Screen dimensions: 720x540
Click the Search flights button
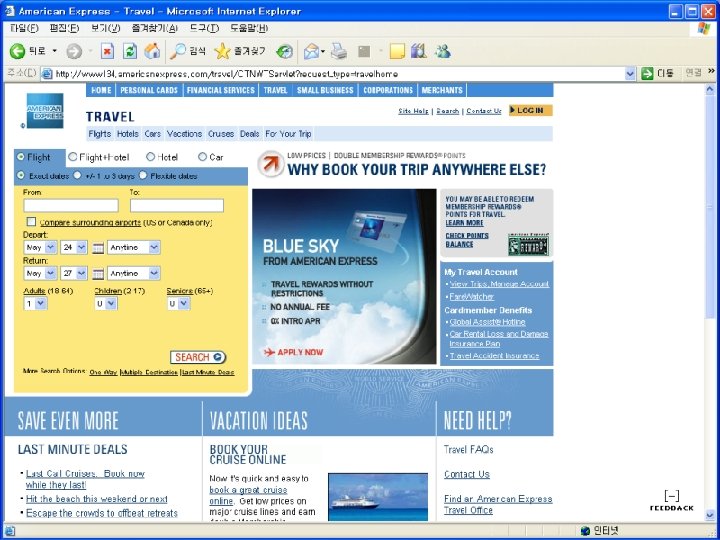click(x=198, y=357)
